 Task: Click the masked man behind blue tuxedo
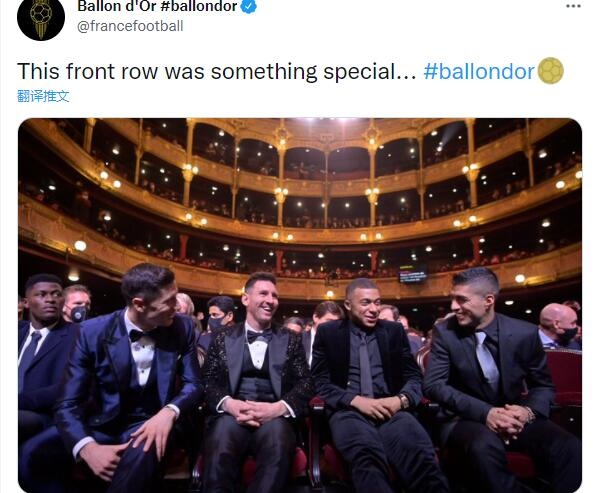tap(77, 304)
